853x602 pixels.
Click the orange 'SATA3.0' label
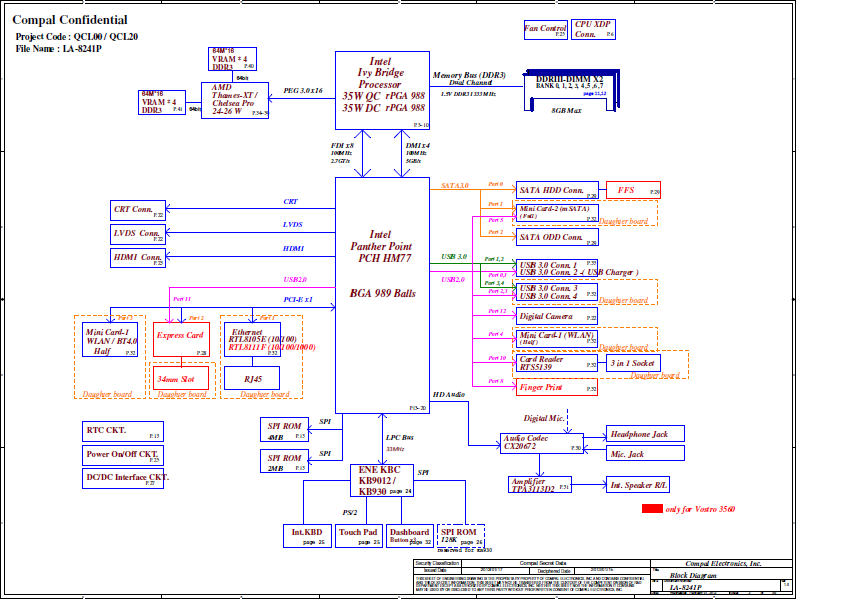coord(455,185)
